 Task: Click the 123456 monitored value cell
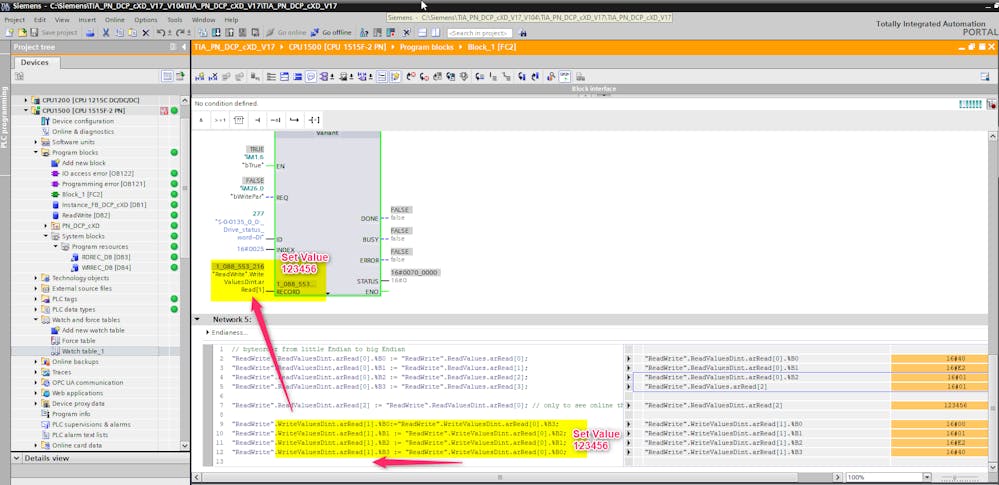point(938,405)
